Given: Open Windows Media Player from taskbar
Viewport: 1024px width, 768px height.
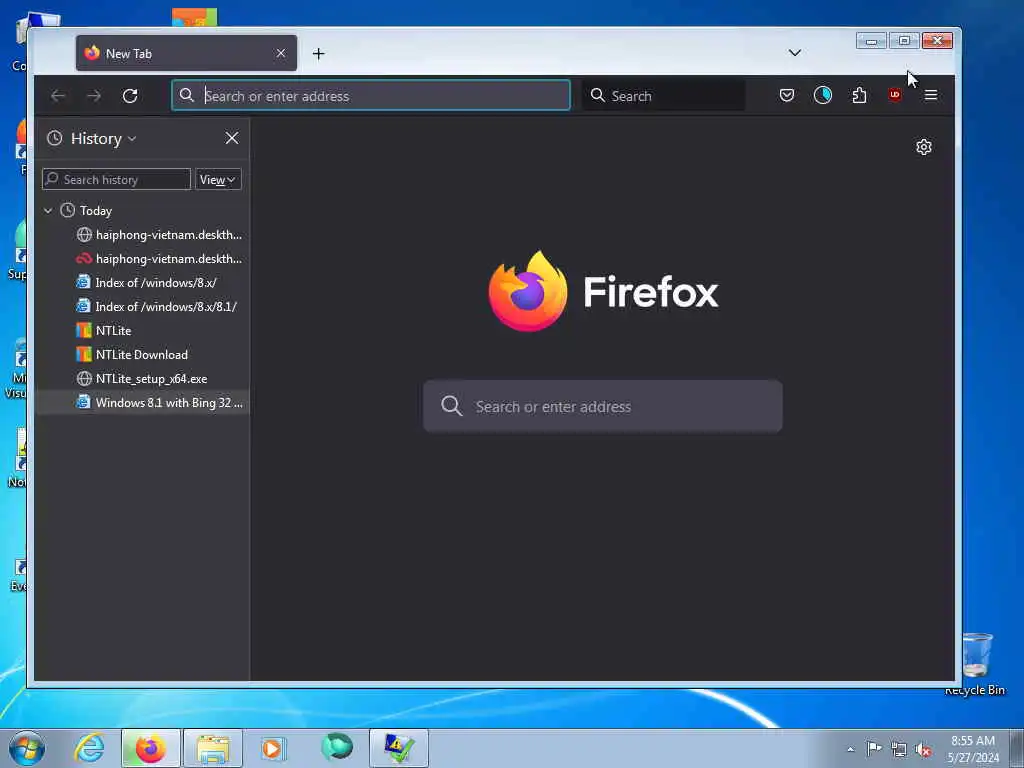Looking at the screenshot, I should pyautogui.click(x=274, y=748).
